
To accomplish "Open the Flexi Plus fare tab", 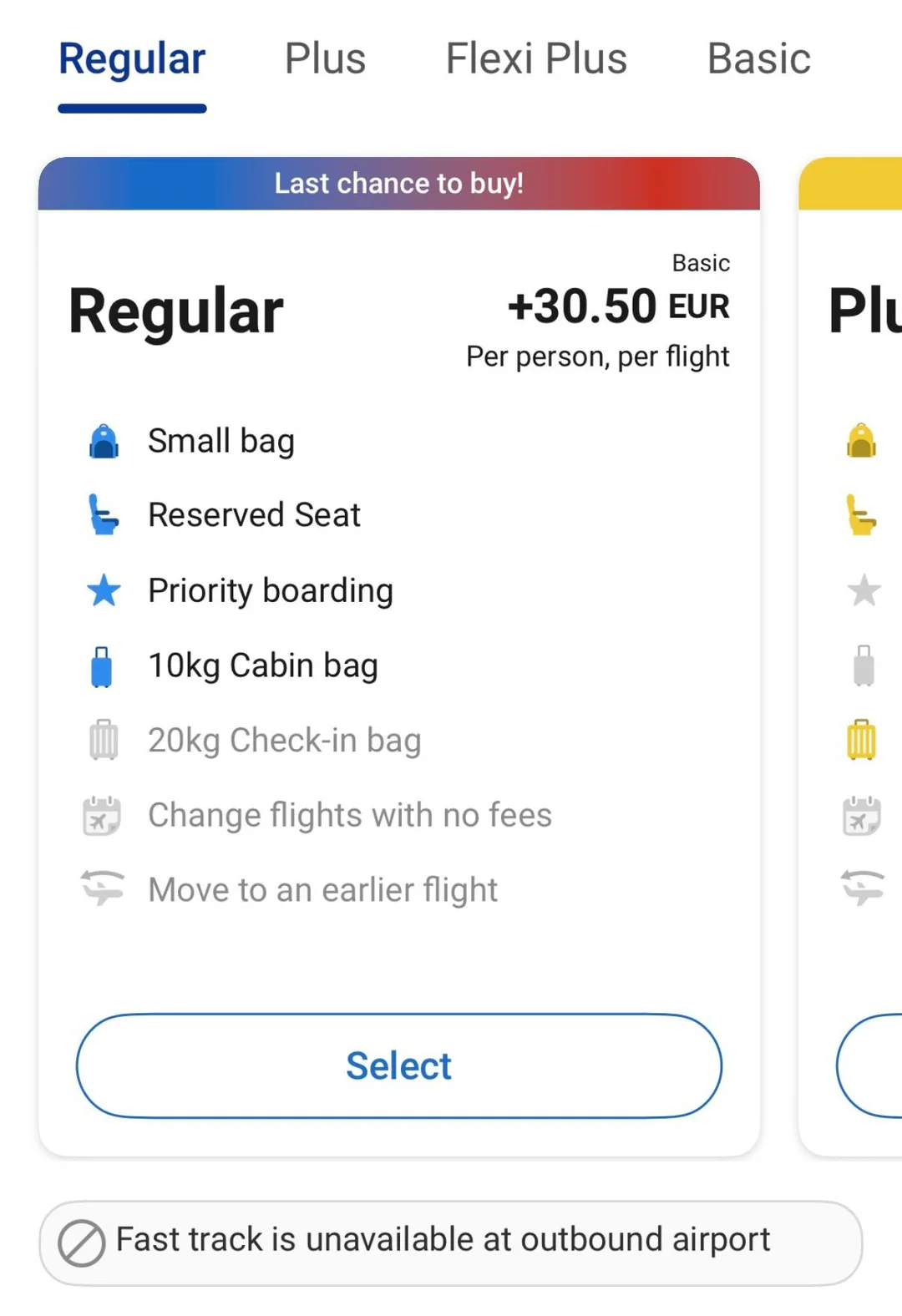I will [x=536, y=58].
